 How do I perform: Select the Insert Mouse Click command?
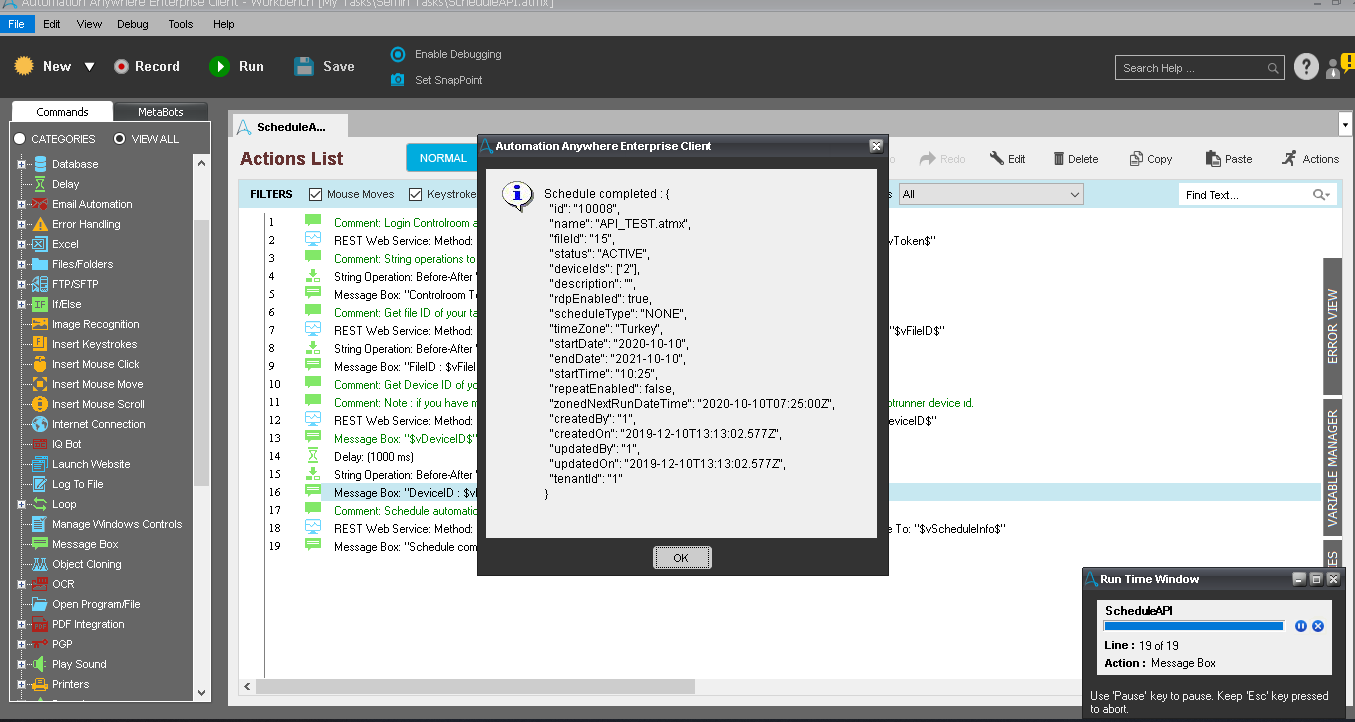click(x=96, y=364)
